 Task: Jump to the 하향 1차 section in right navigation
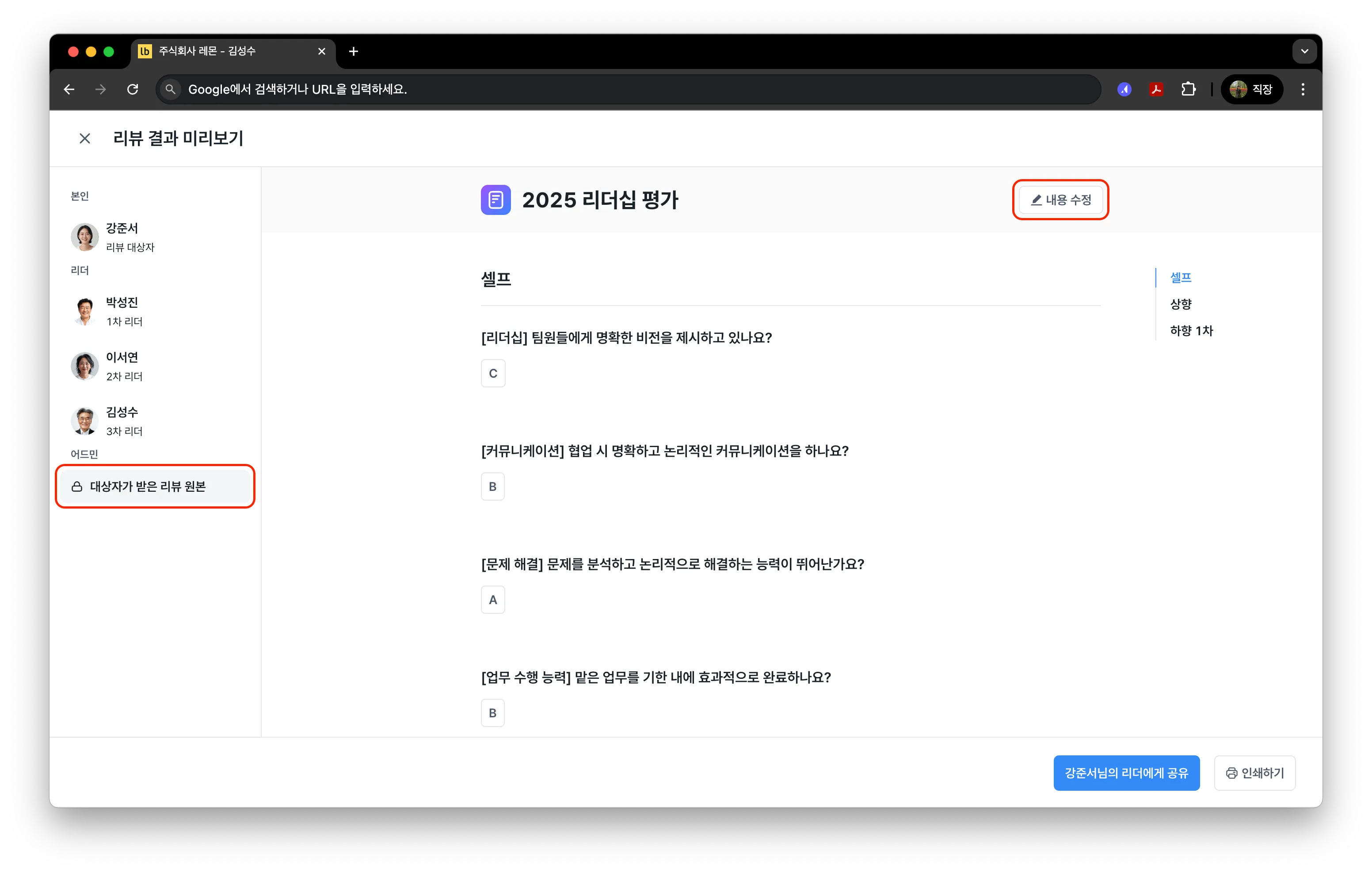coord(1191,331)
